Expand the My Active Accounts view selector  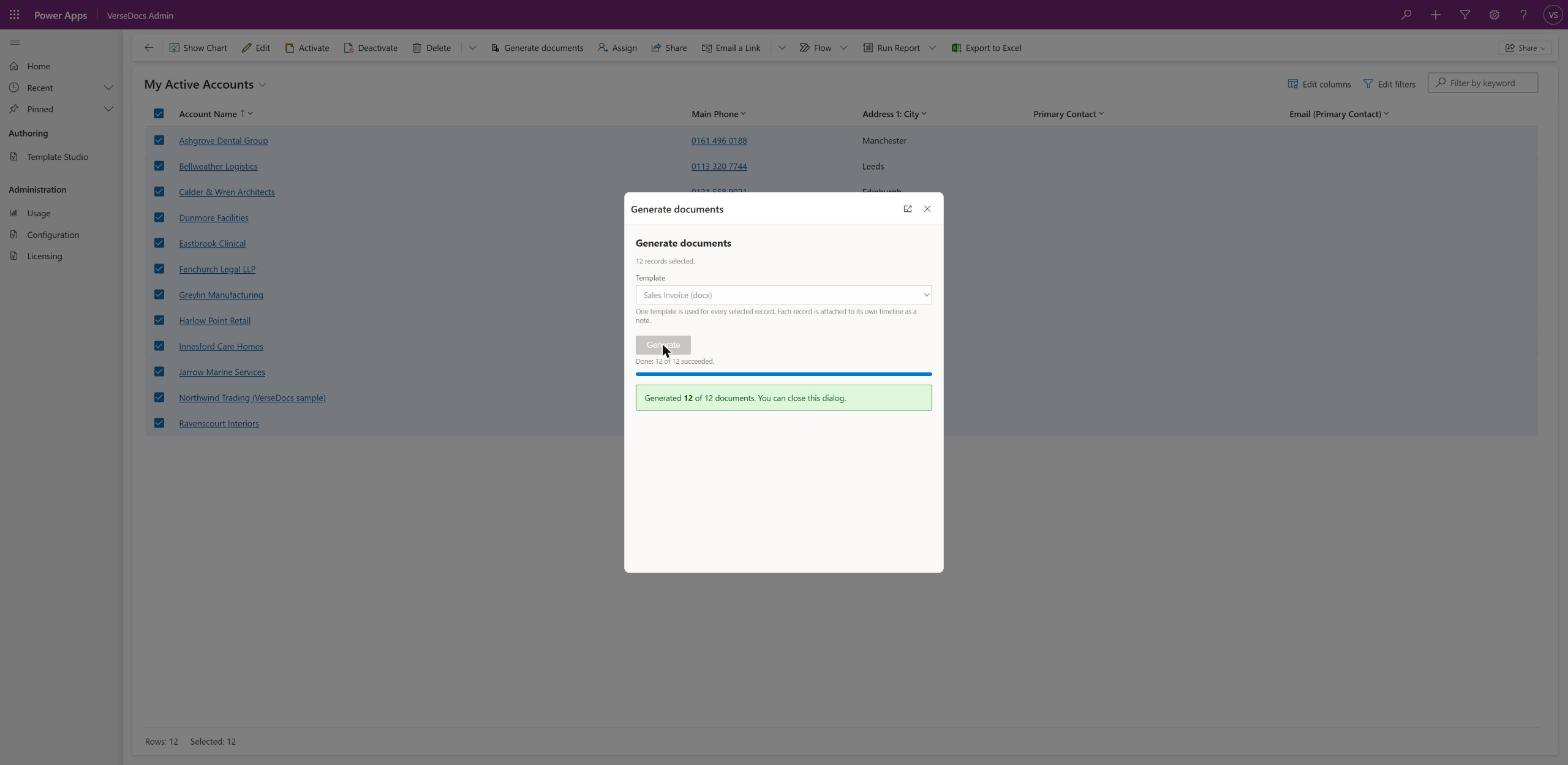tap(262, 85)
